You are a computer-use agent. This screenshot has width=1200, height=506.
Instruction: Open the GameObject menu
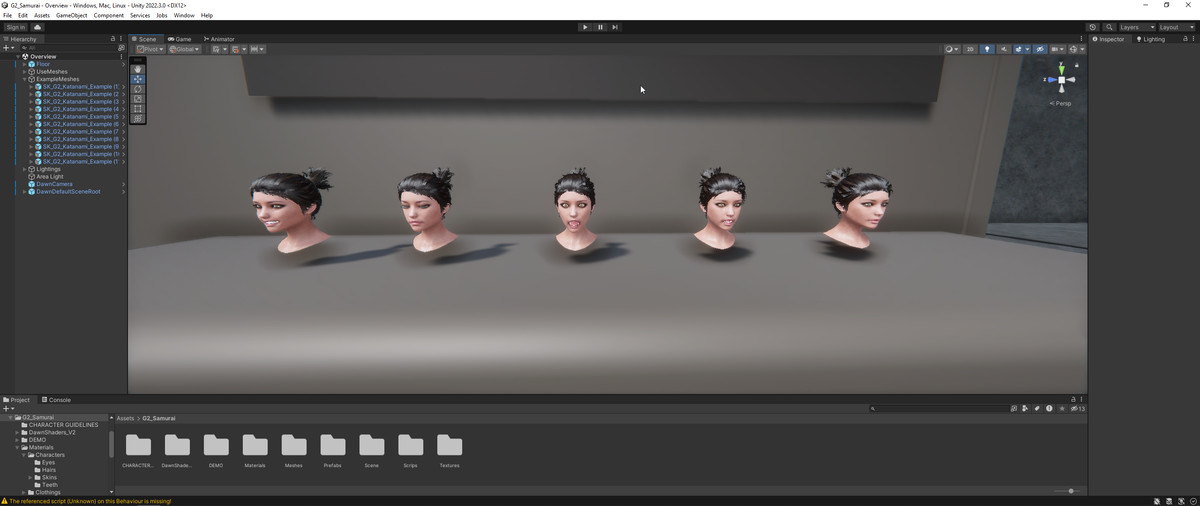point(71,16)
